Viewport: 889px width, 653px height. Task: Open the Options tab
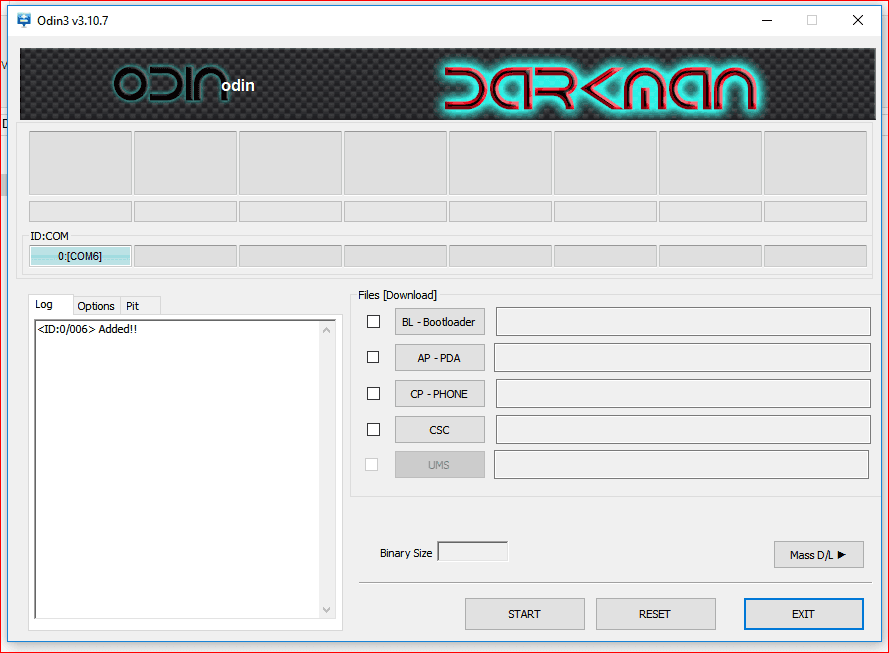click(96, 306)
